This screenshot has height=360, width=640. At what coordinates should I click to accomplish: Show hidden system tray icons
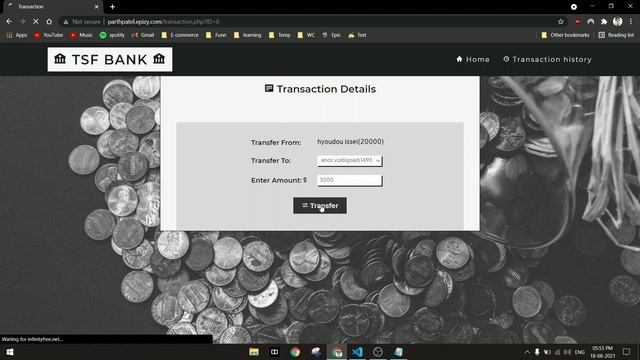[x=527, y=352]
